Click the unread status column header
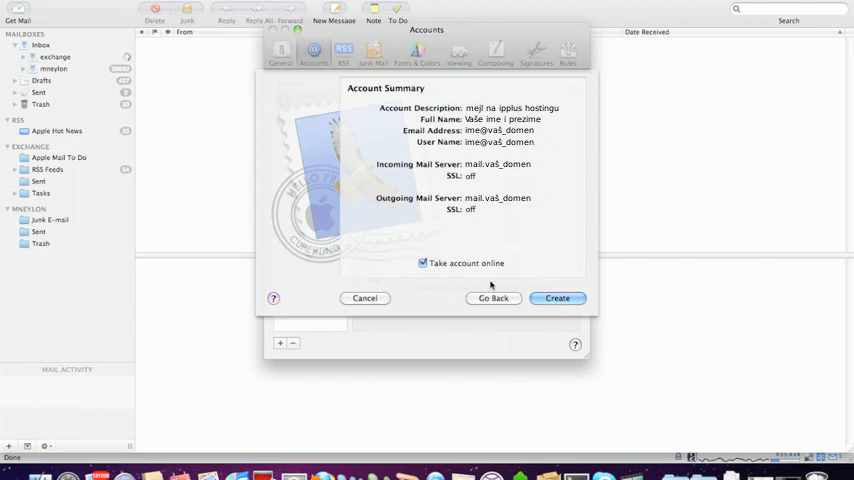 click(x=142, y=32)
